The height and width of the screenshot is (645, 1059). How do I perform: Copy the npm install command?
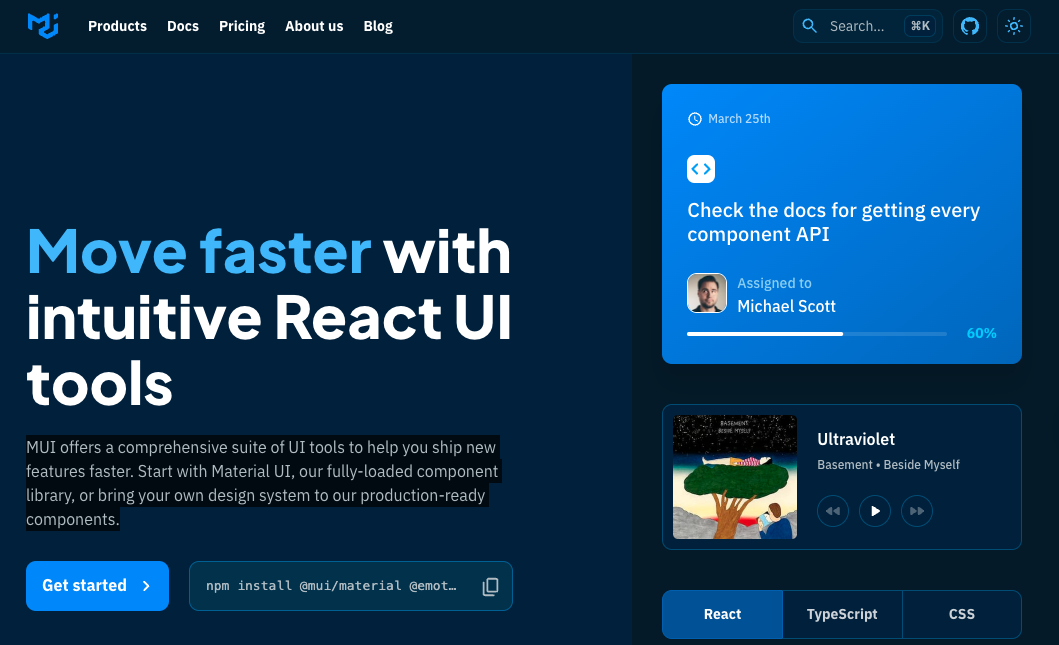(491, 586)
